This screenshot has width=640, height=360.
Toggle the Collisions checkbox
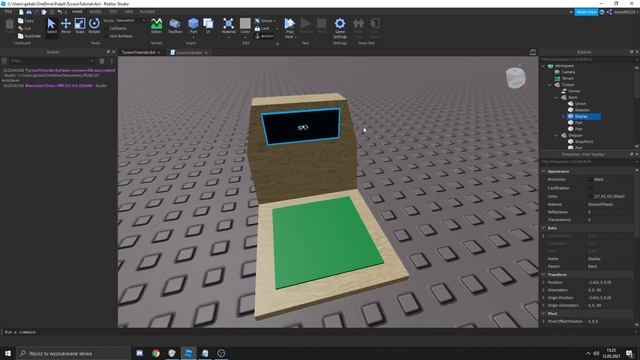click(107, 28)
